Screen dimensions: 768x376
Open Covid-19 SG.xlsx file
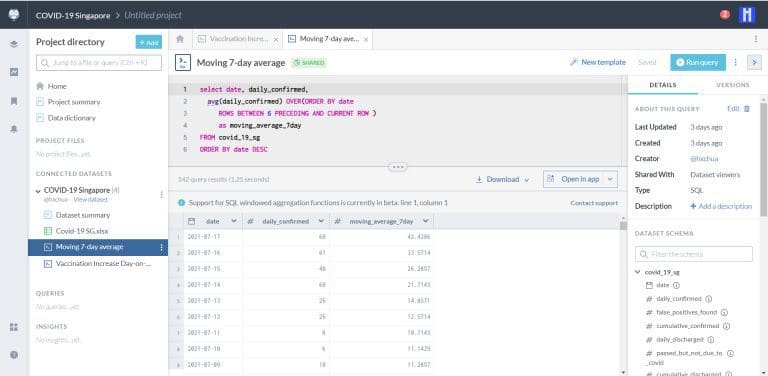82,231
